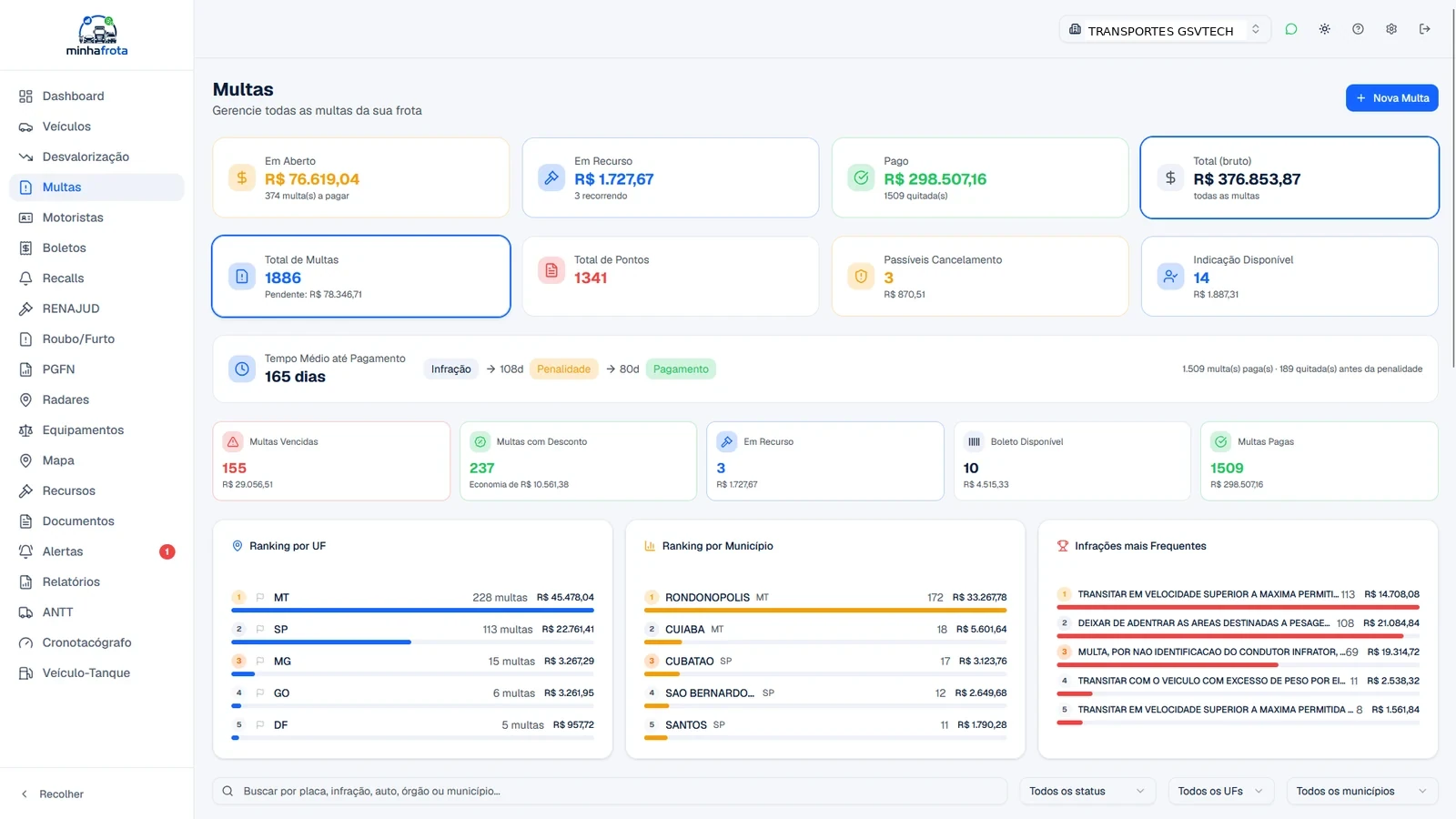Open the settings gear icon in the header
Image resolution: width=1456 pixels, height=819 pixels.
(1391, 29)
